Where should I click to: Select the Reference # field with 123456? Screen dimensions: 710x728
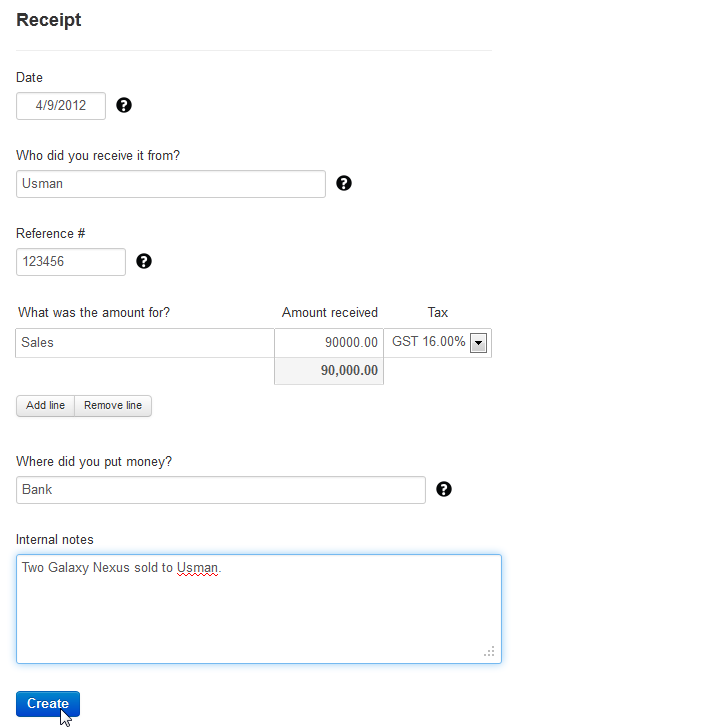(71, 262)
